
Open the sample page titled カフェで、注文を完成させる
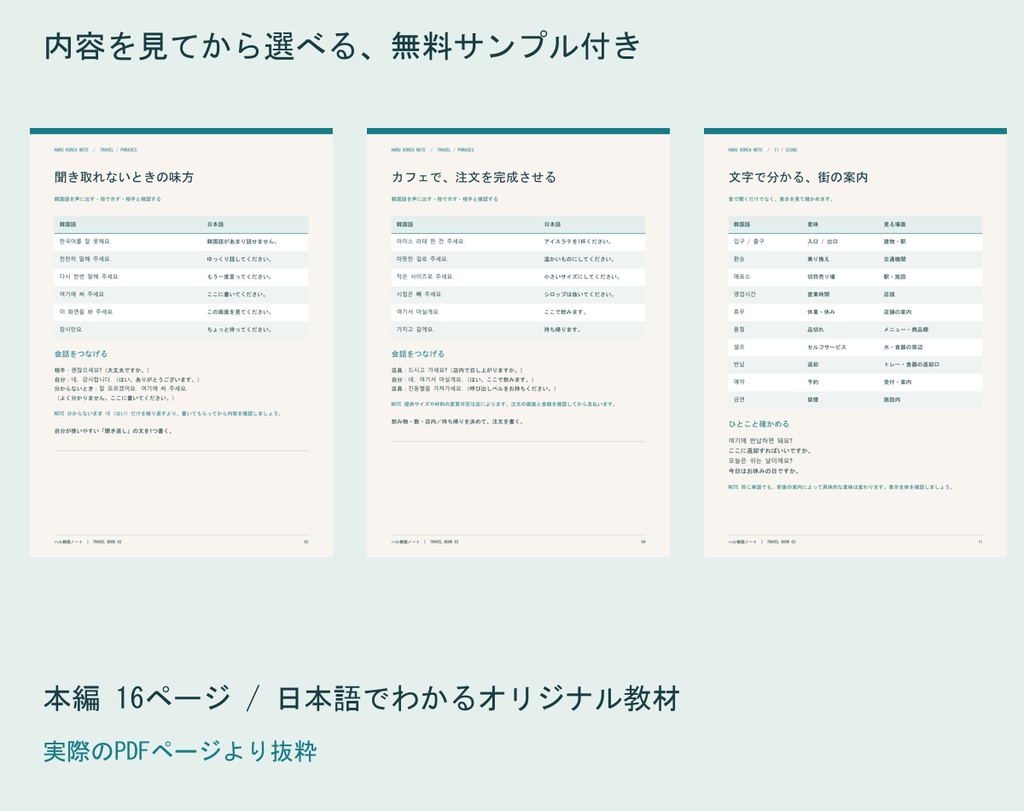[518, 342]
